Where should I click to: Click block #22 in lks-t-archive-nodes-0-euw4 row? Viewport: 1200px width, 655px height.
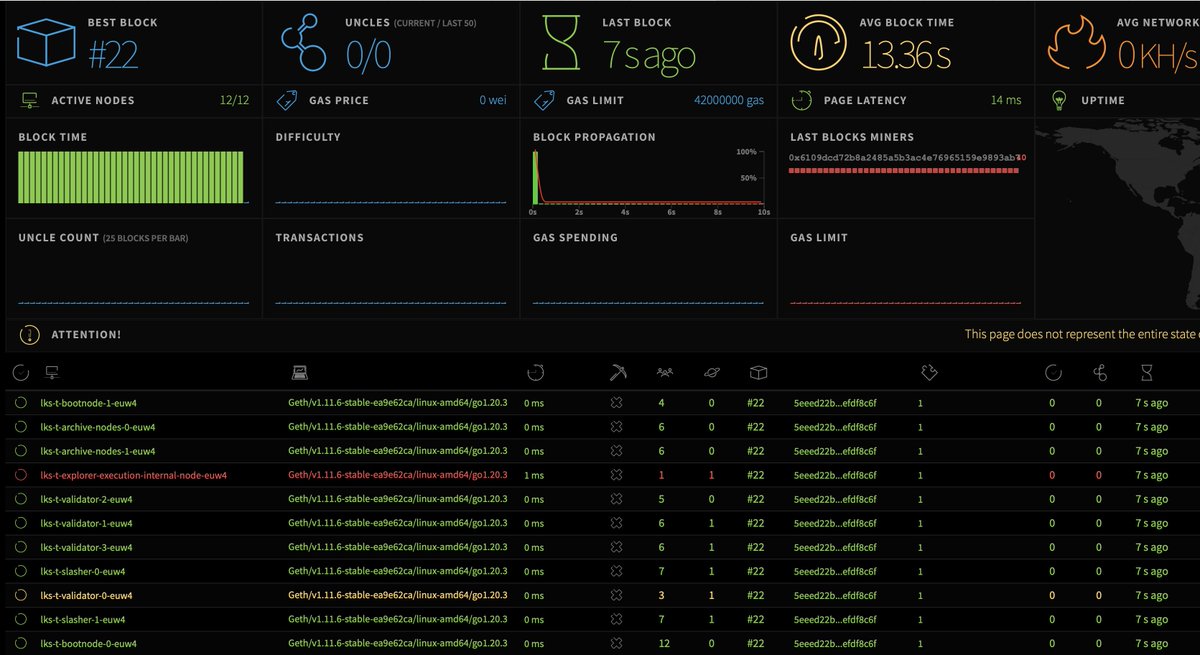click(756, 427)
